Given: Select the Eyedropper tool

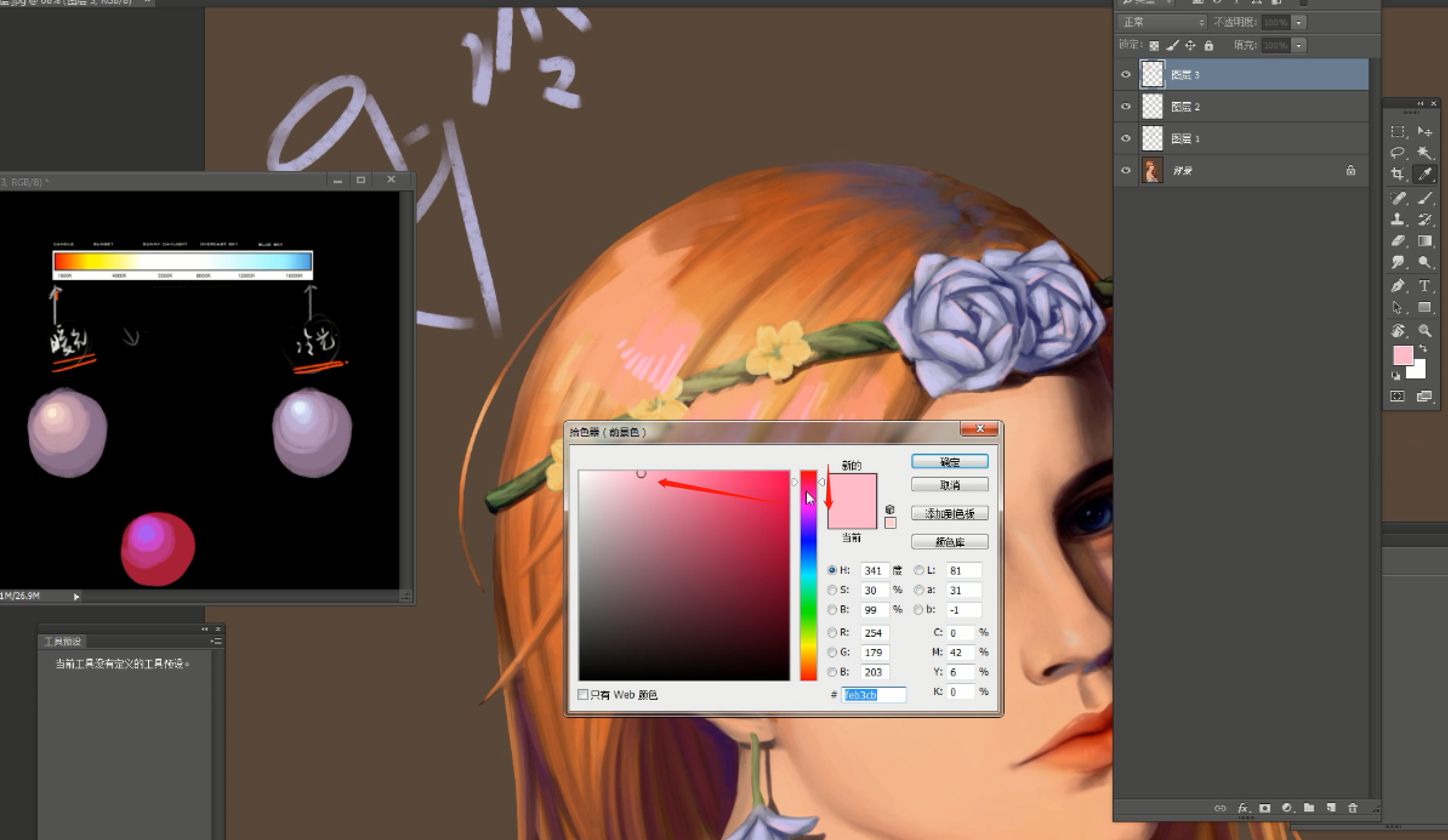Looking at the screenshot, I should click(1424, 174).
